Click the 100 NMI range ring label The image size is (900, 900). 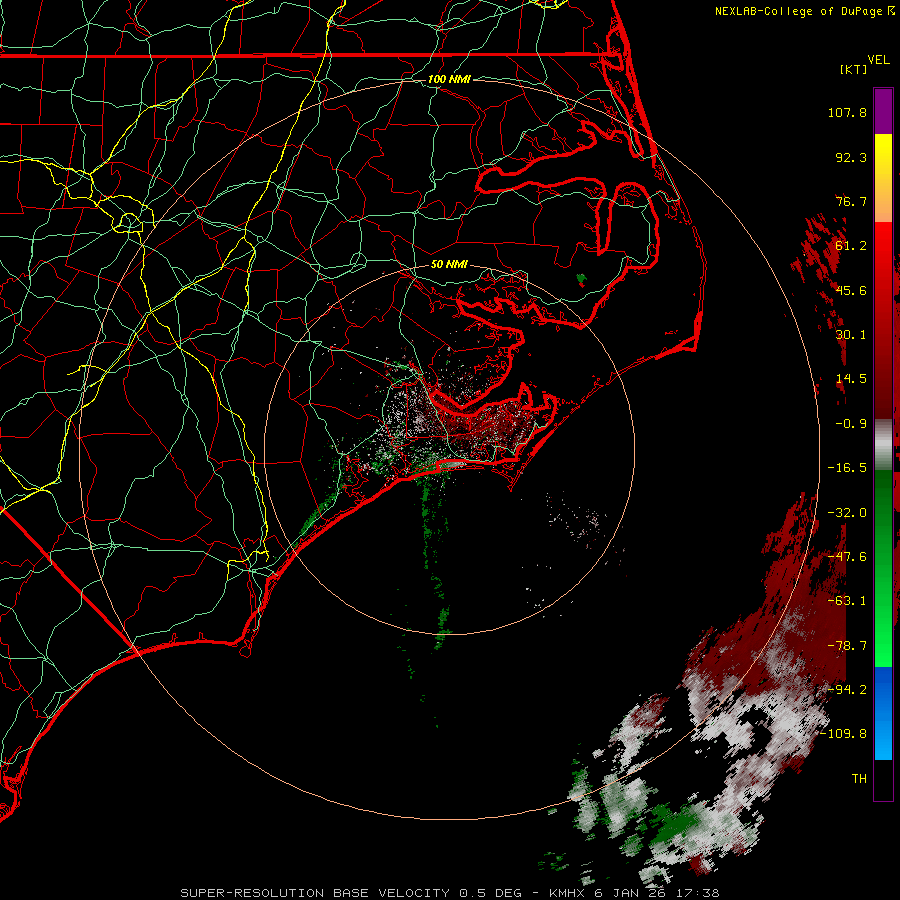(x=449, y=79)
